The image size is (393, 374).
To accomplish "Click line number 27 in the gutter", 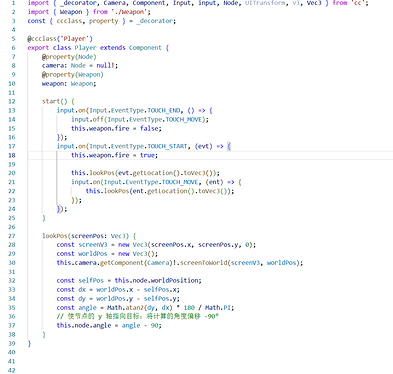I will (12, 236).
